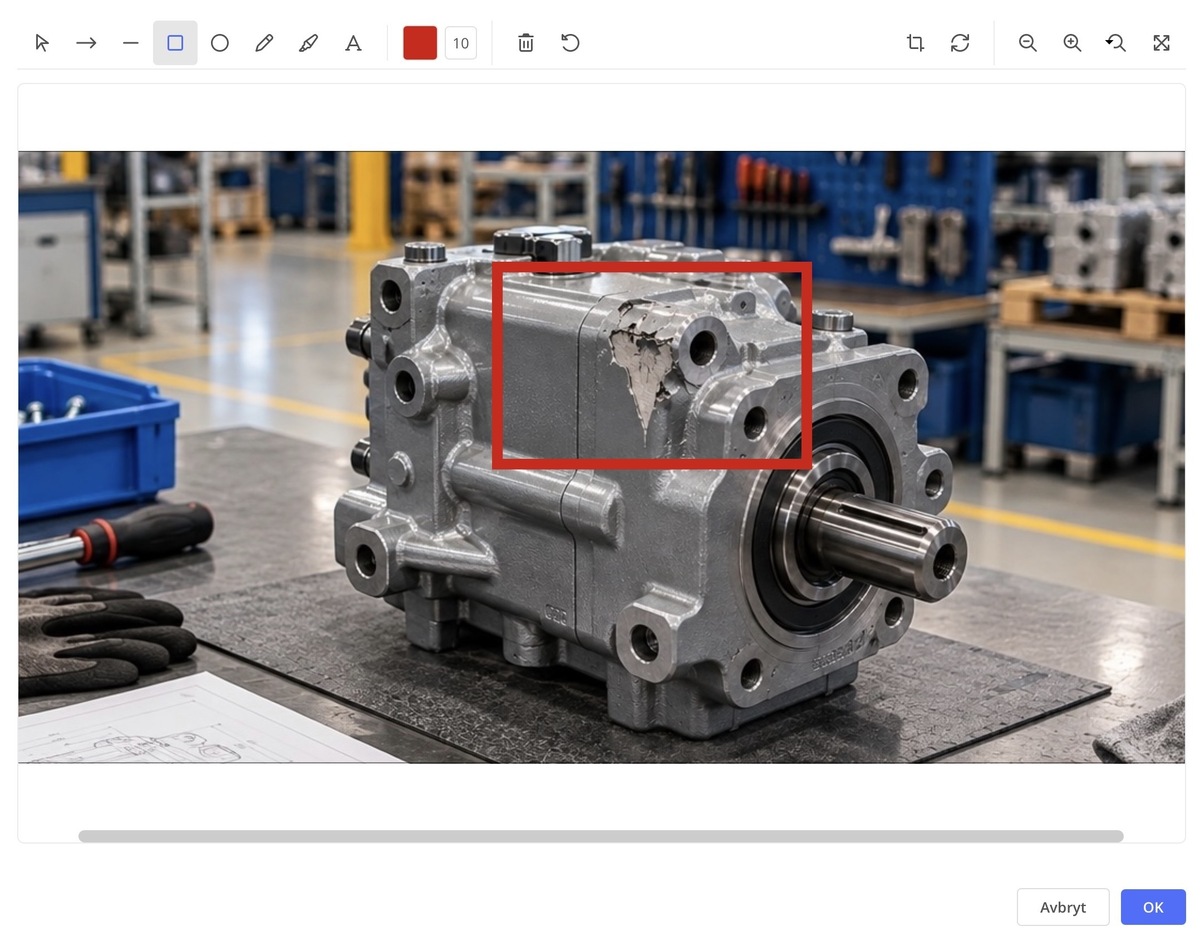This screenshot has height=941, width=1200.
Task: Reset zoom with the magnifier arrow icon
Action: (x=1116, y=43)
